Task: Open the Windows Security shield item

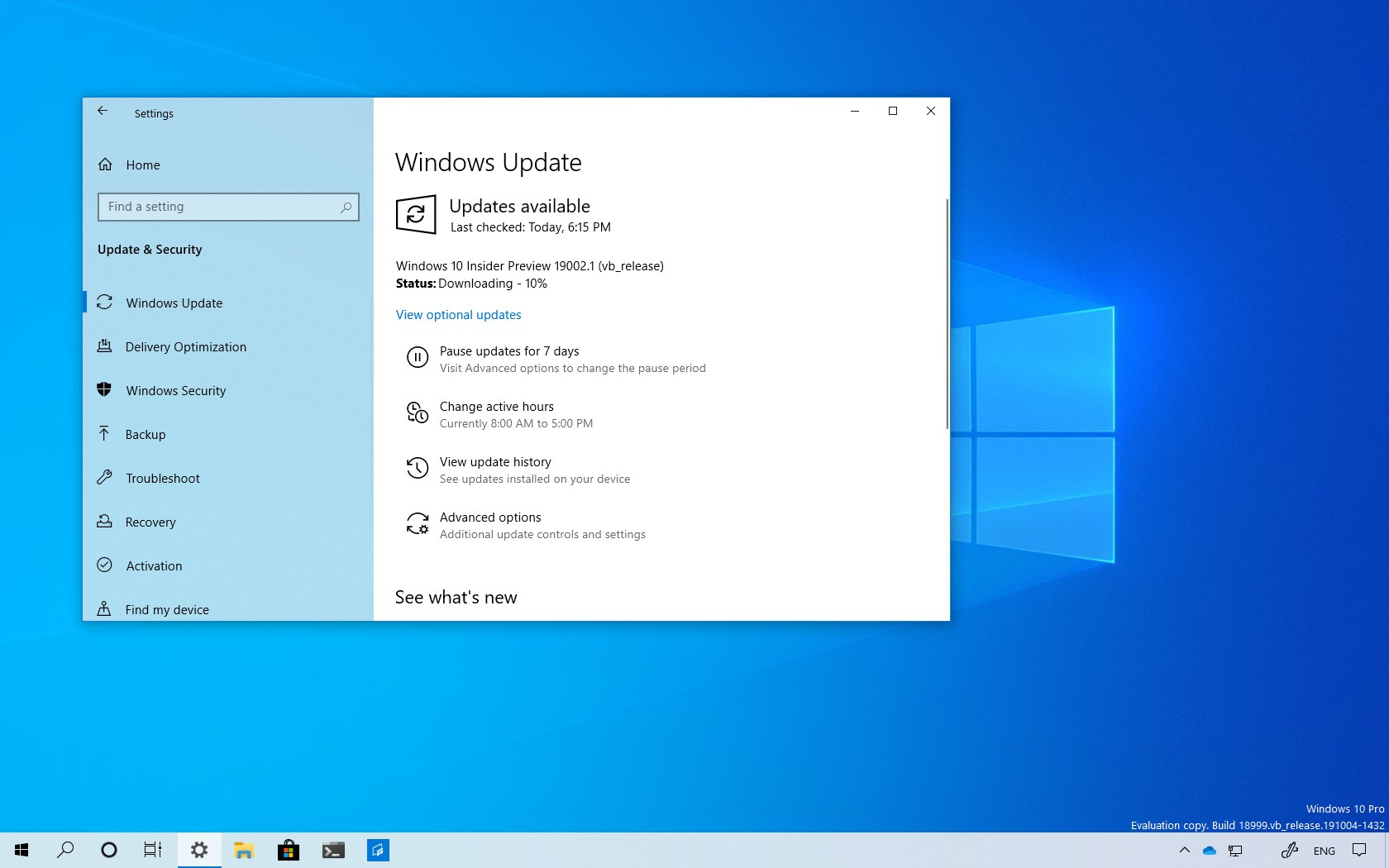Action: tap(104, 389)
